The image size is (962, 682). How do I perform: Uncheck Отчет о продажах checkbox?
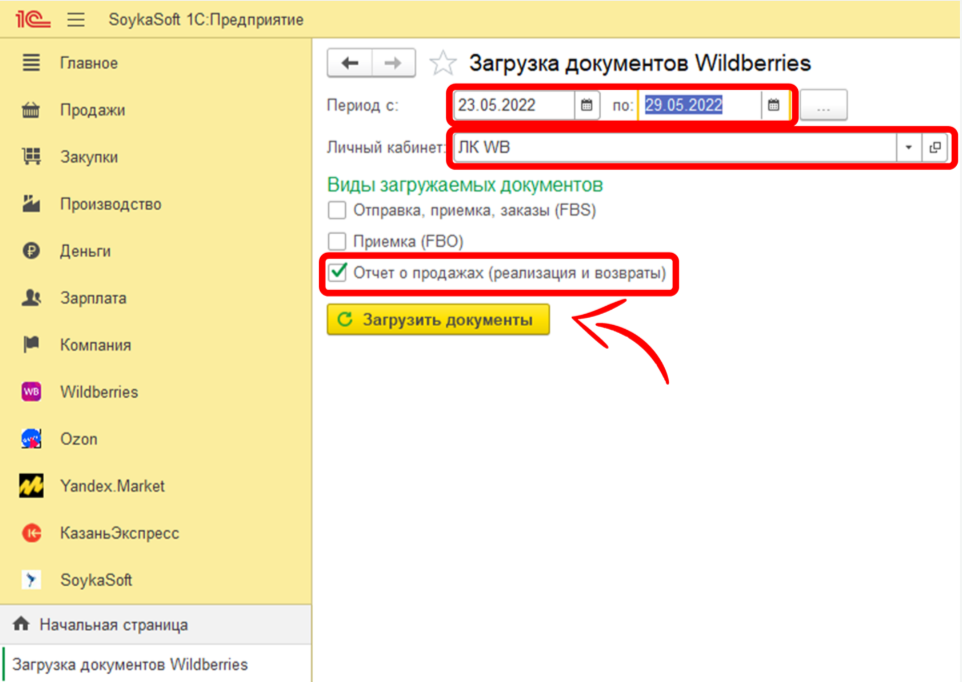pyautogui.click(x=338, y=273)
